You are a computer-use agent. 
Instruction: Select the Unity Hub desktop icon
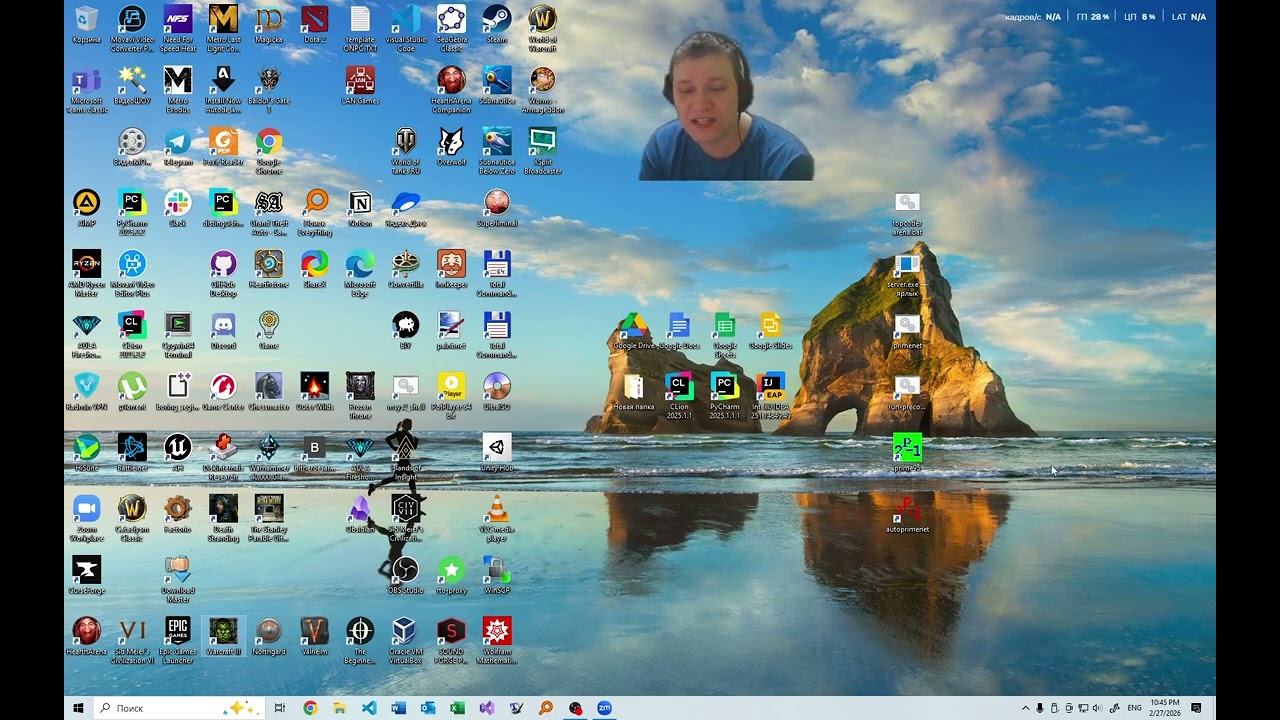[x=496, y=452]
